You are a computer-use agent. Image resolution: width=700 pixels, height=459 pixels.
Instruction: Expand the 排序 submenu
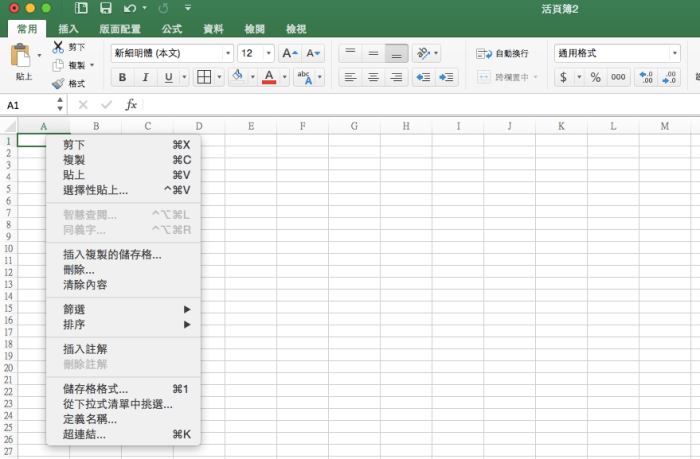coord(123,325)
